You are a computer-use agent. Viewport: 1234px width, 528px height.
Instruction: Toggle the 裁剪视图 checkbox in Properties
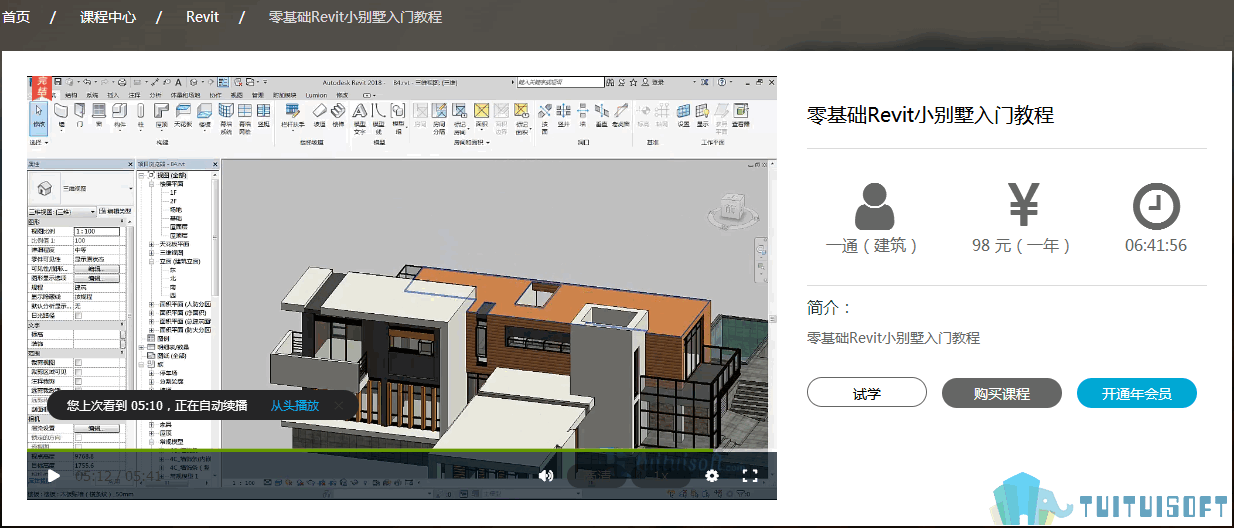[x=78, y=362]
